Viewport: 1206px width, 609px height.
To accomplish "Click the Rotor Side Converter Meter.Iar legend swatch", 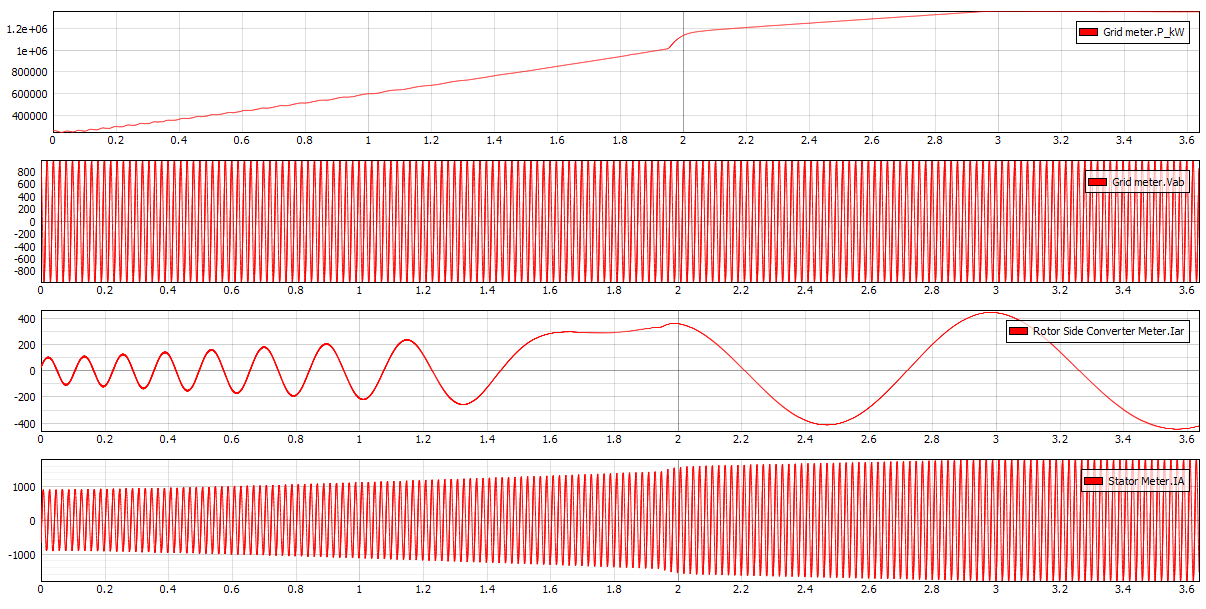I will click(x=1018, y=331).
